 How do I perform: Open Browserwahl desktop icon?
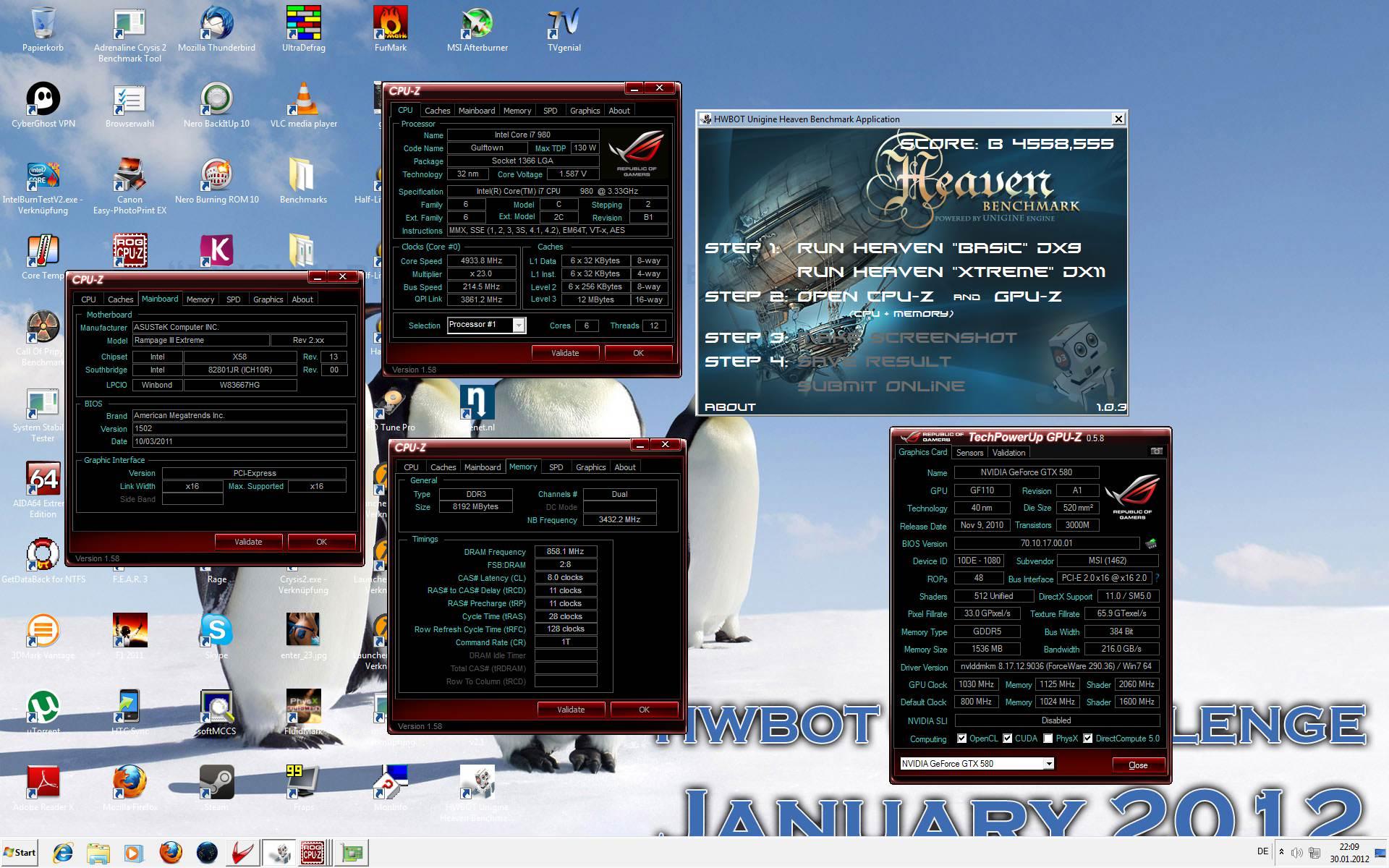tap(129, 99)
